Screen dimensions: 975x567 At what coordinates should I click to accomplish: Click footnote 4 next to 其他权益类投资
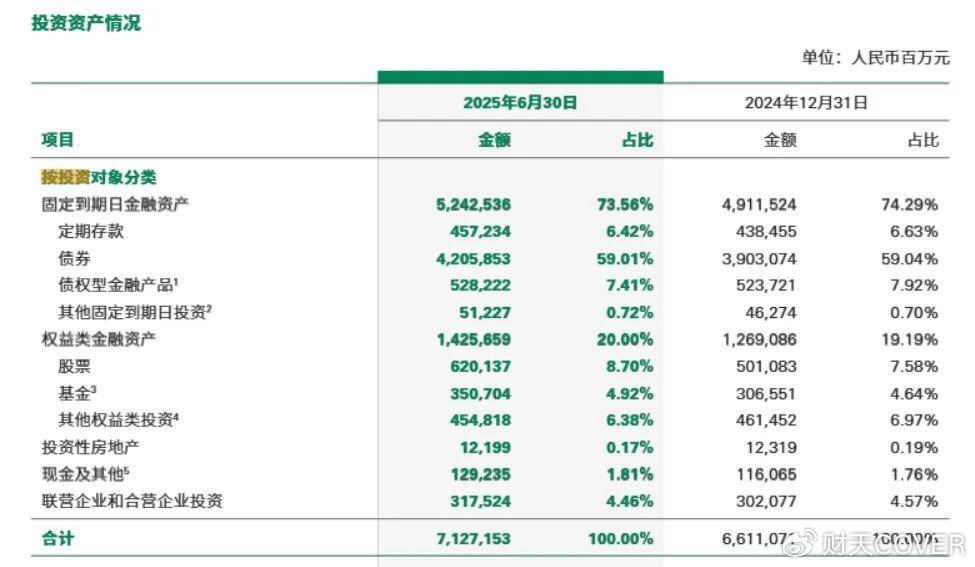point(176,416)
